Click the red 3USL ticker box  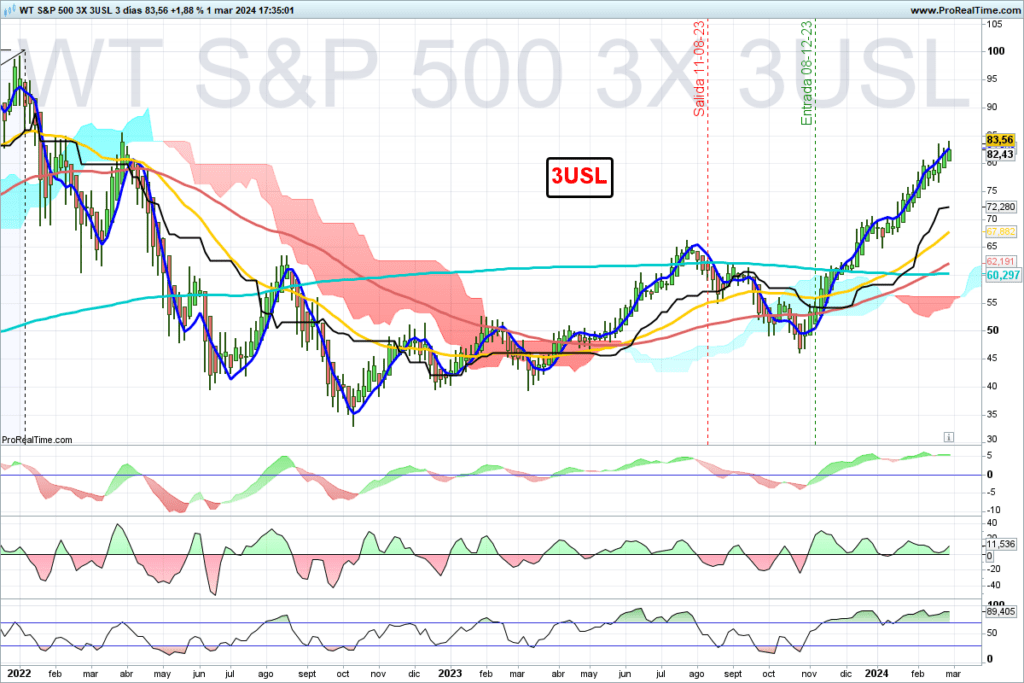pos(579,177)
